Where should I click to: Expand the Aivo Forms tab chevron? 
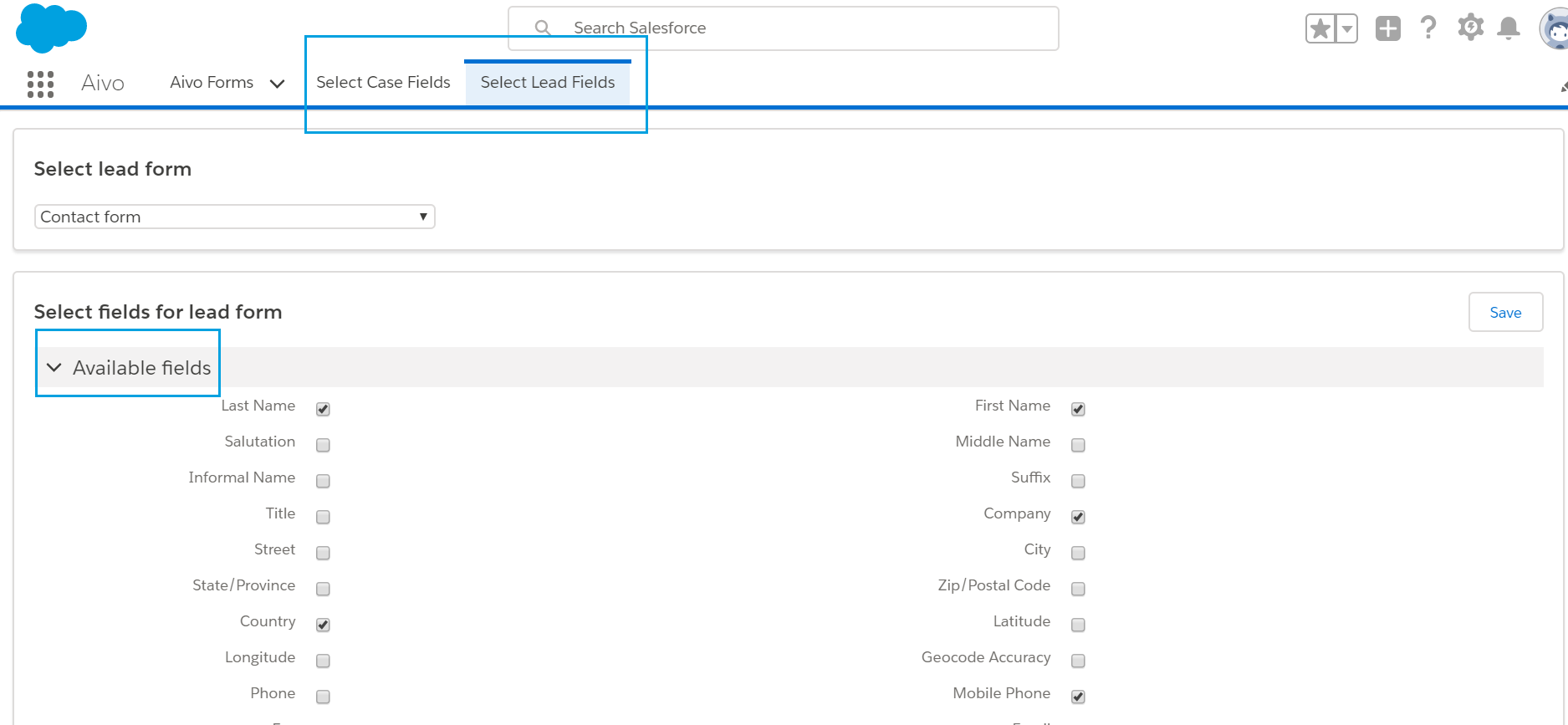pyautogui.click(x=278, y=84)
